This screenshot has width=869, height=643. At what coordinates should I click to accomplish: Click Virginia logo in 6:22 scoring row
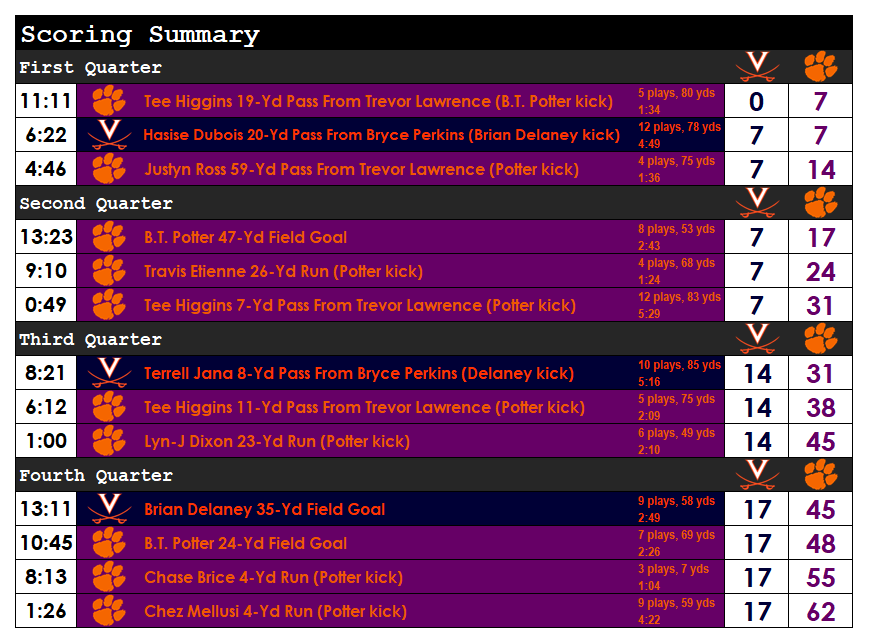(109, 135)
